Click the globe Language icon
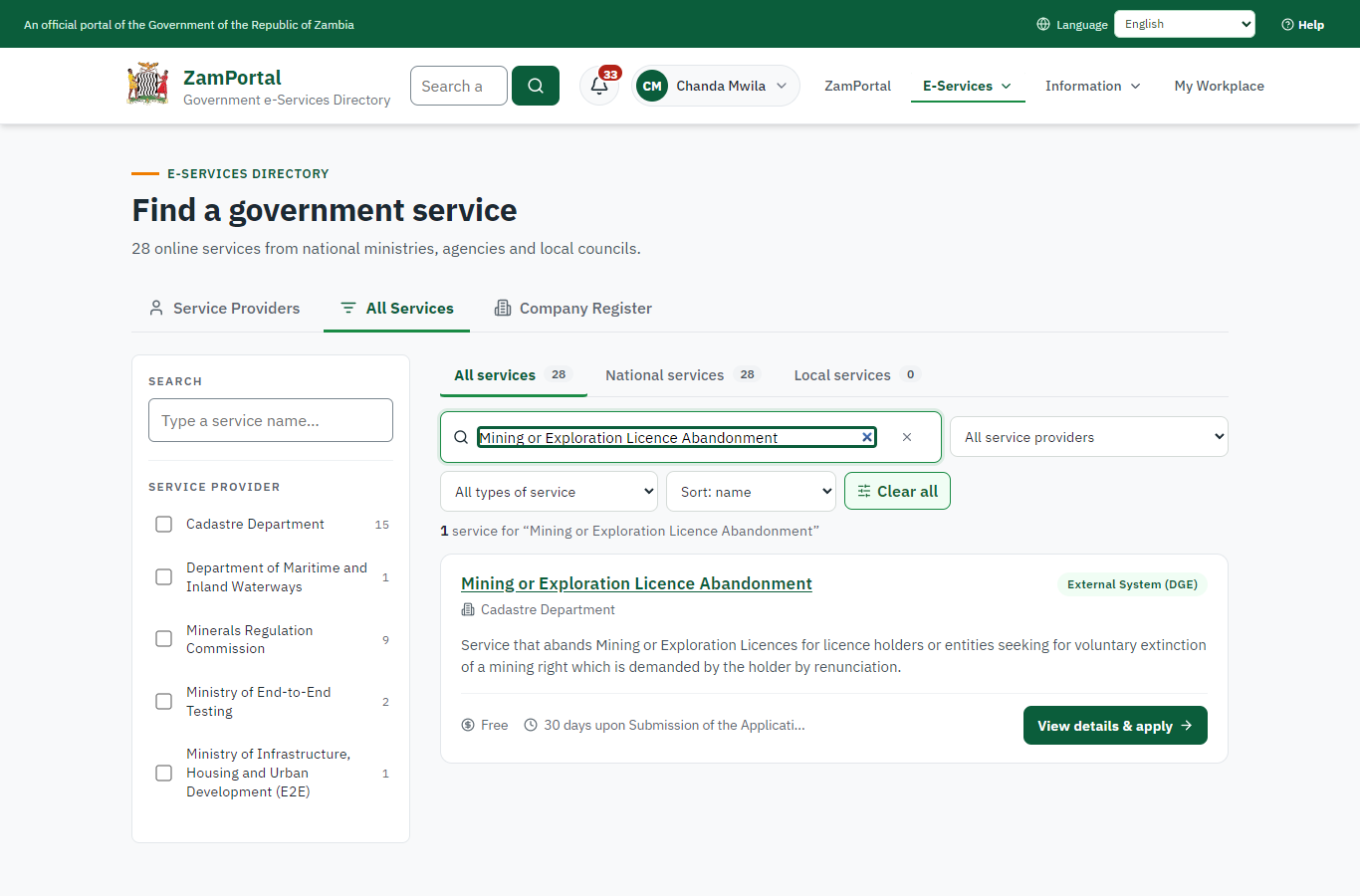Image resolution: width=1360 pixels, height=896 pixels. pos(1043,24)
